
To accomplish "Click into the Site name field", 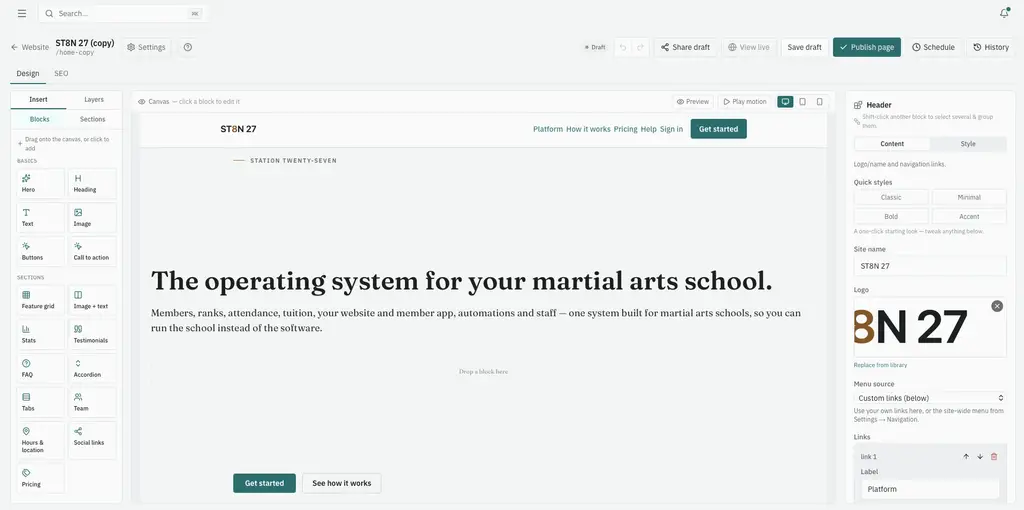I will click(x=930, y=266).
